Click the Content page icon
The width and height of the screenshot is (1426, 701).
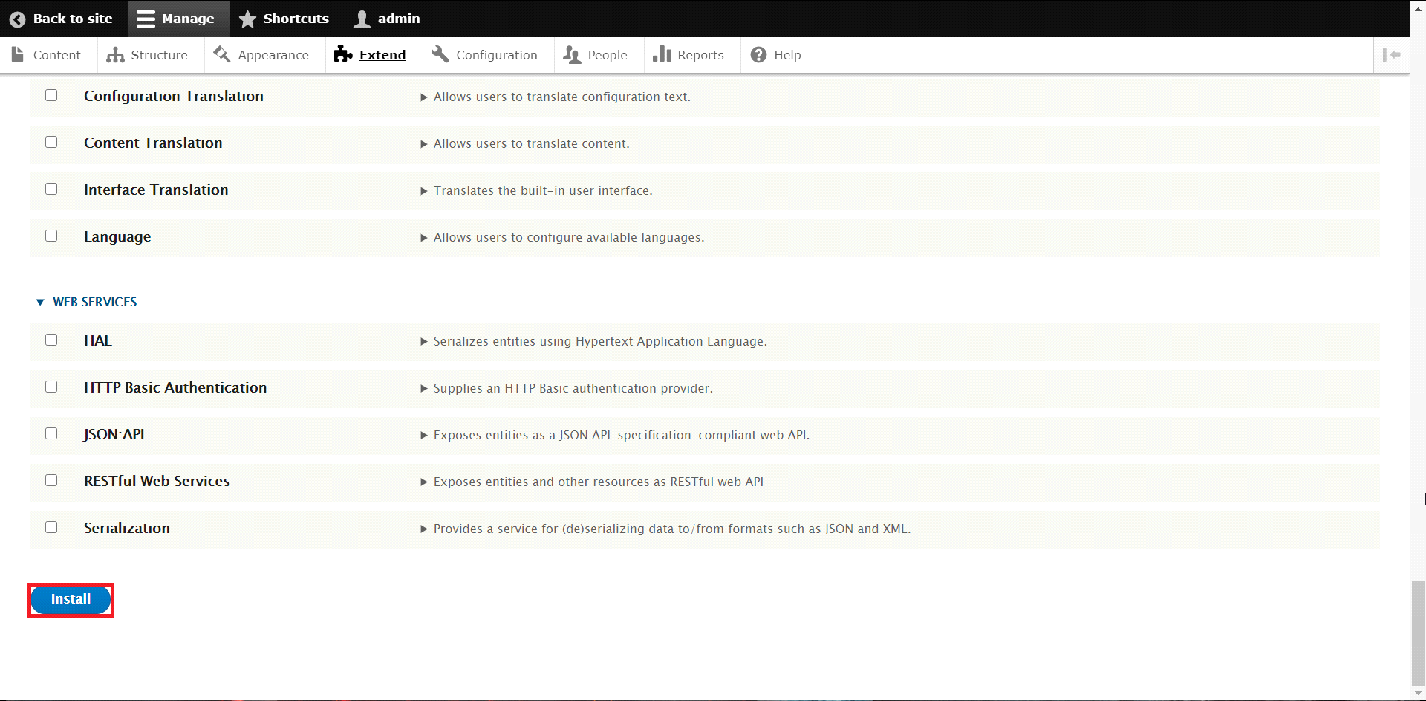18,55
